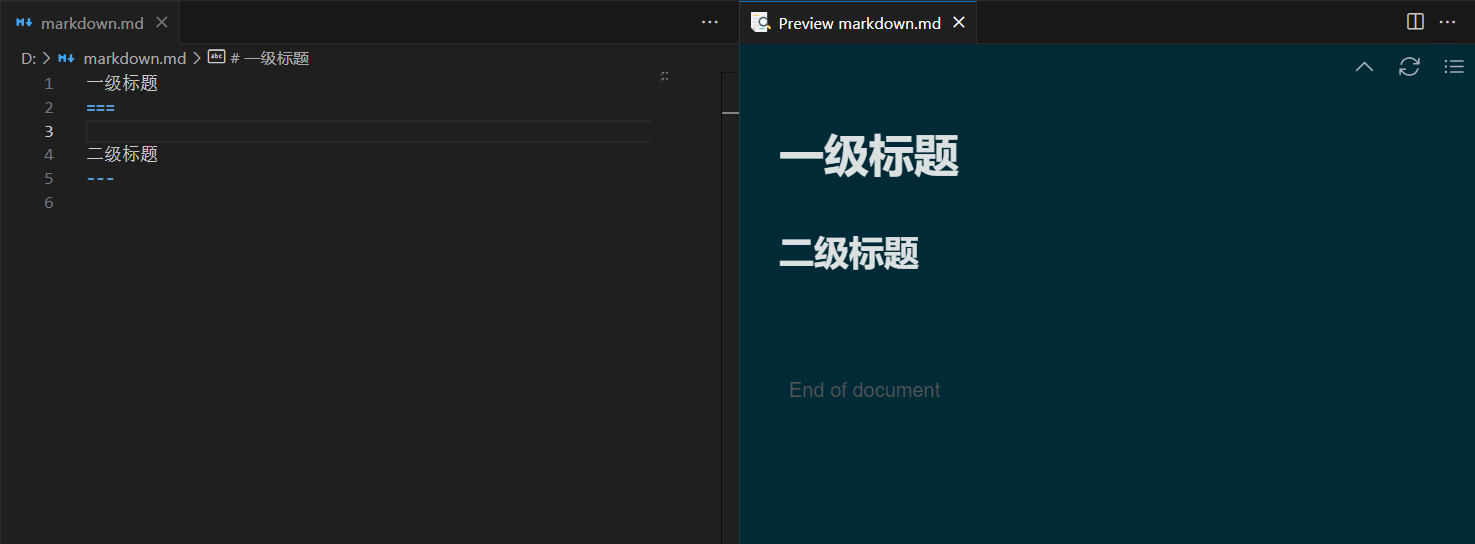This screenshot has height=544, width=1475.
Task: Expand the markdown.md breadcrumb item
Action: click(134, 58)
